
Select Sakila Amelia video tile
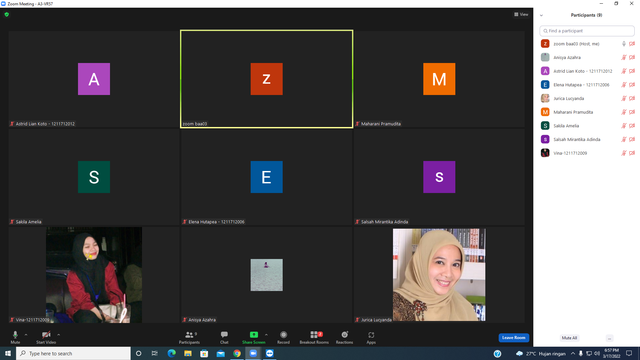94,177
